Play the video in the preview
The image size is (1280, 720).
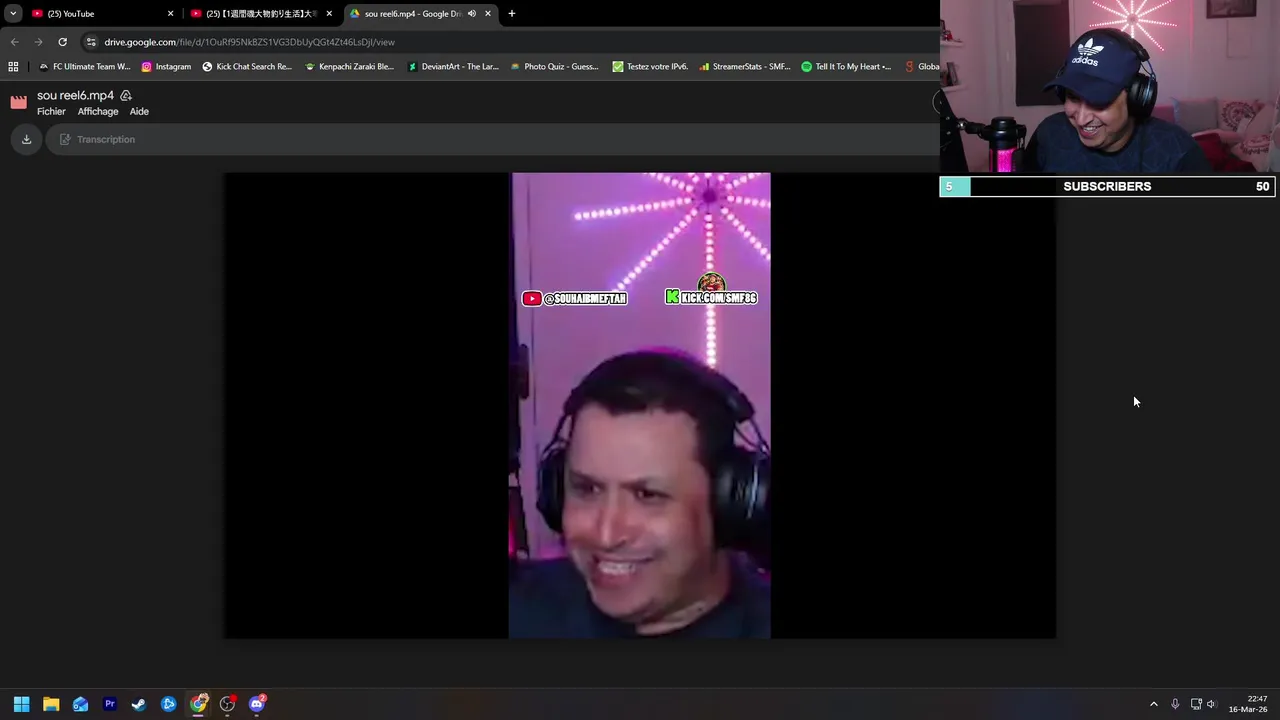coord(640,405)
